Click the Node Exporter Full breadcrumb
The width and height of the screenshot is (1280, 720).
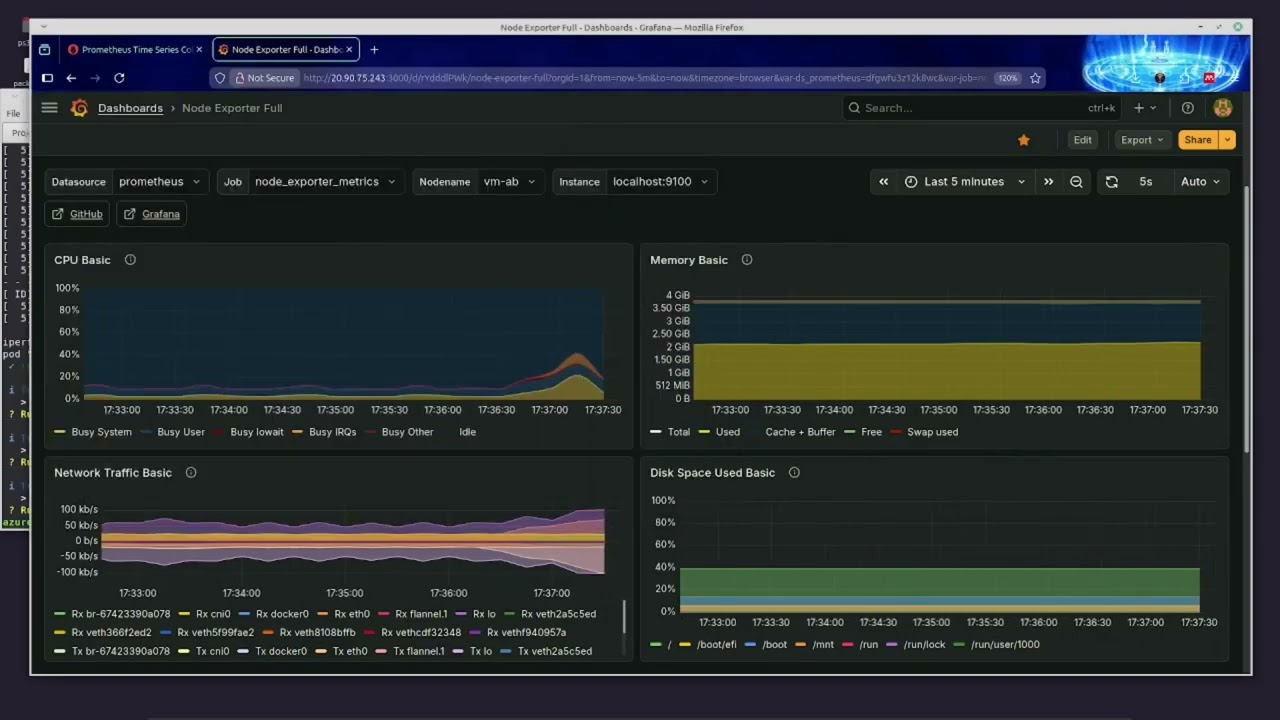pos(232,108)
